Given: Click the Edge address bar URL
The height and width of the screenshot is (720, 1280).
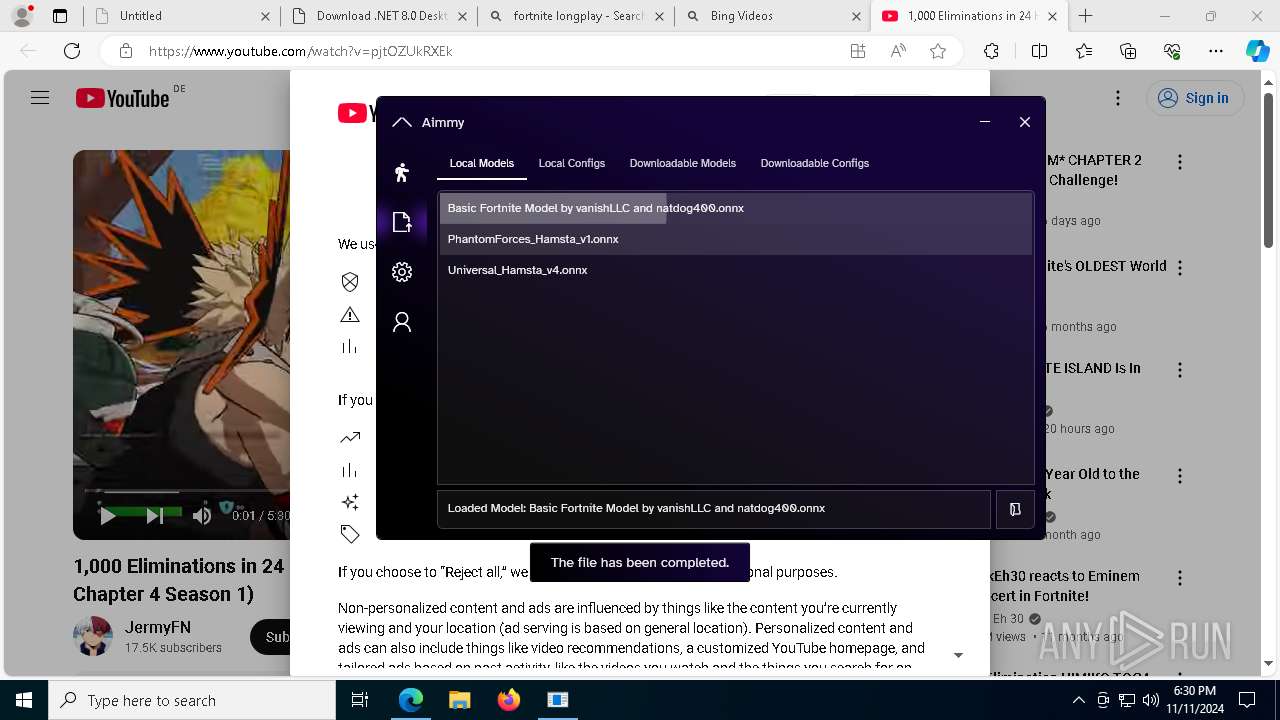Looking at the screenshot, I should point(300,51).
